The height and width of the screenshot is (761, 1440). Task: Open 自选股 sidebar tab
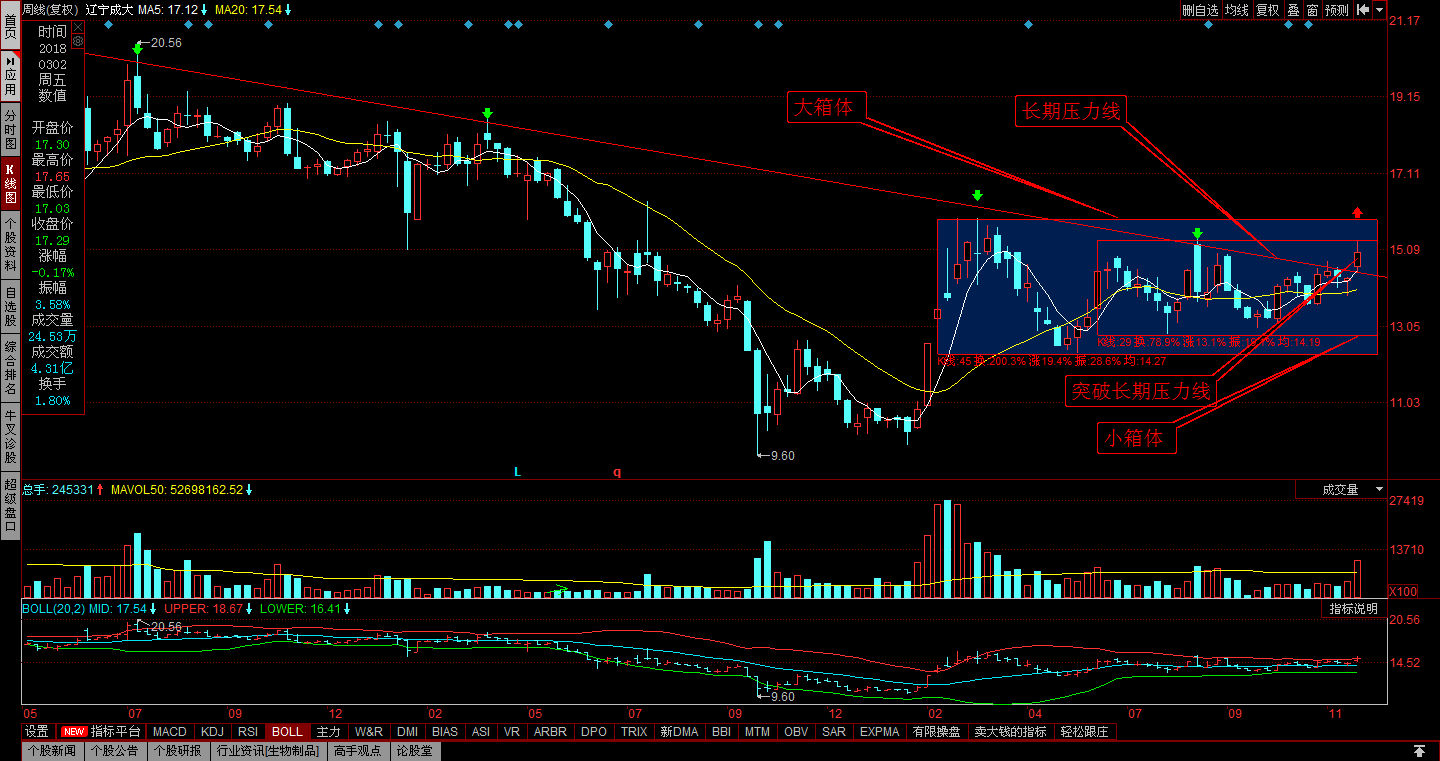click(10, 306)
